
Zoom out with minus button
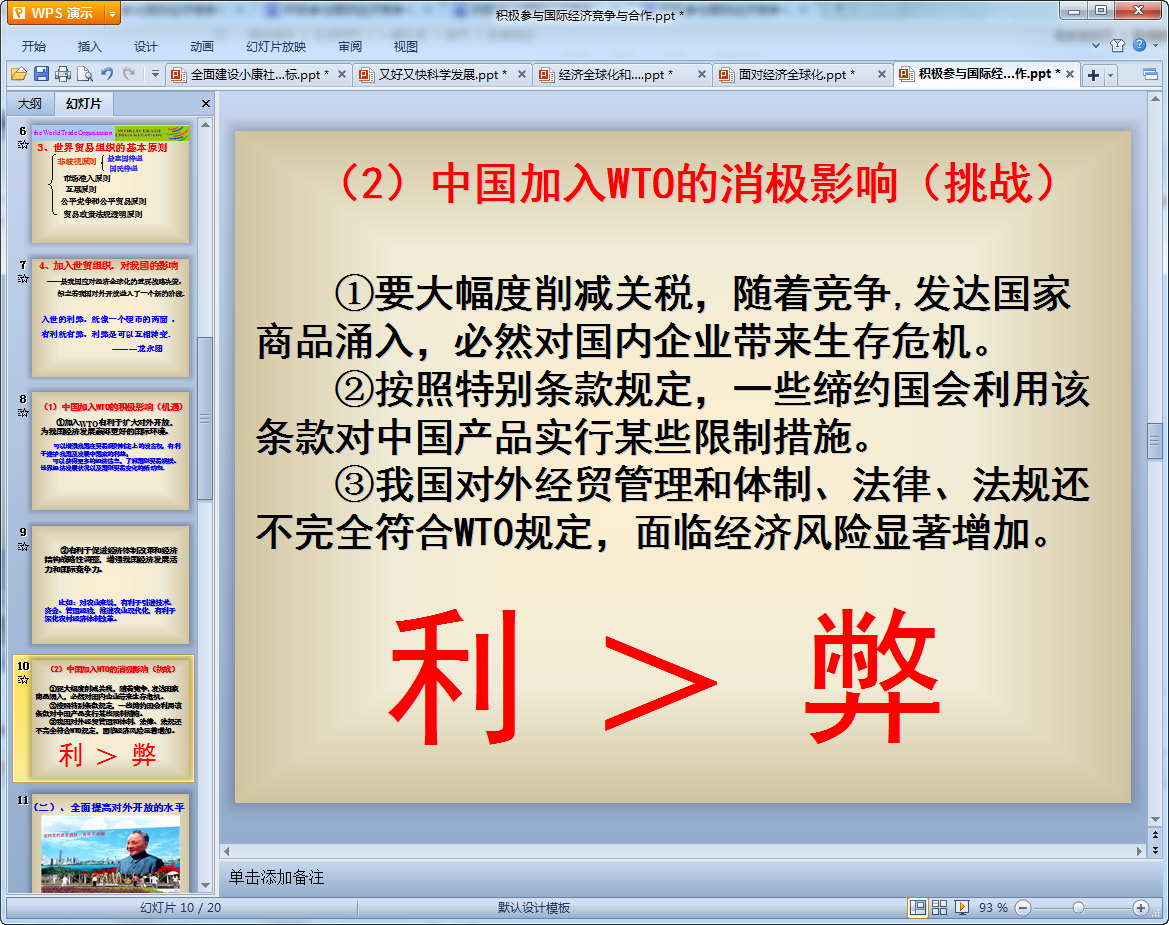tap(1024, 908)
